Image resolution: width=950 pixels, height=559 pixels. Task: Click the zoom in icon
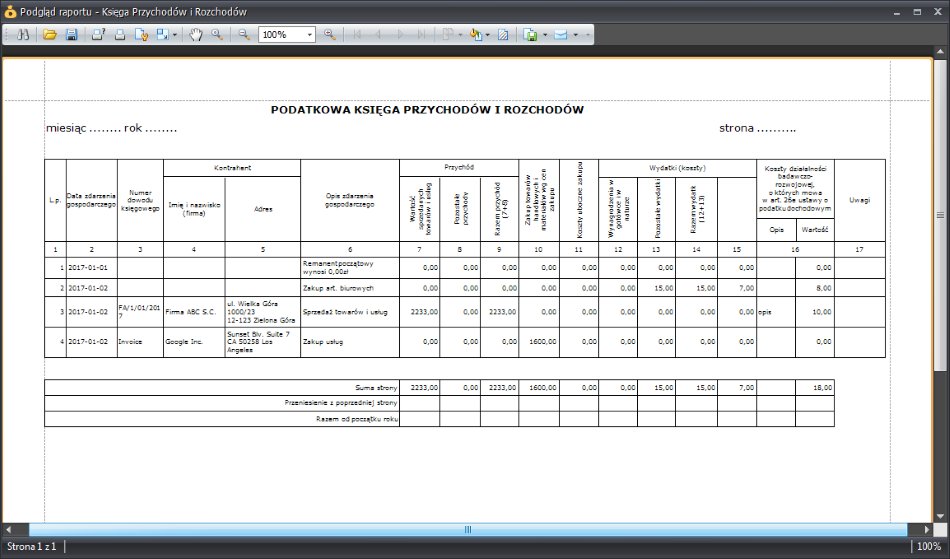point(330,35)
